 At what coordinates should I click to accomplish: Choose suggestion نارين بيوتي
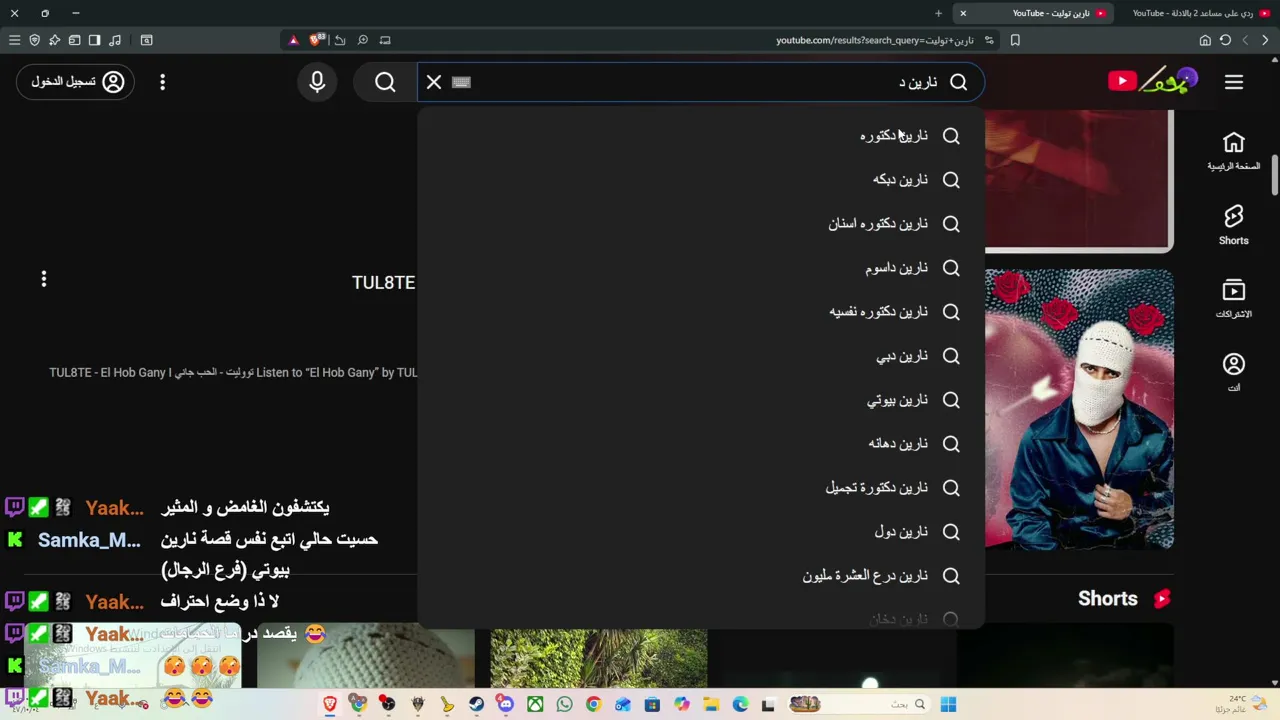click(x=701, y=400)
